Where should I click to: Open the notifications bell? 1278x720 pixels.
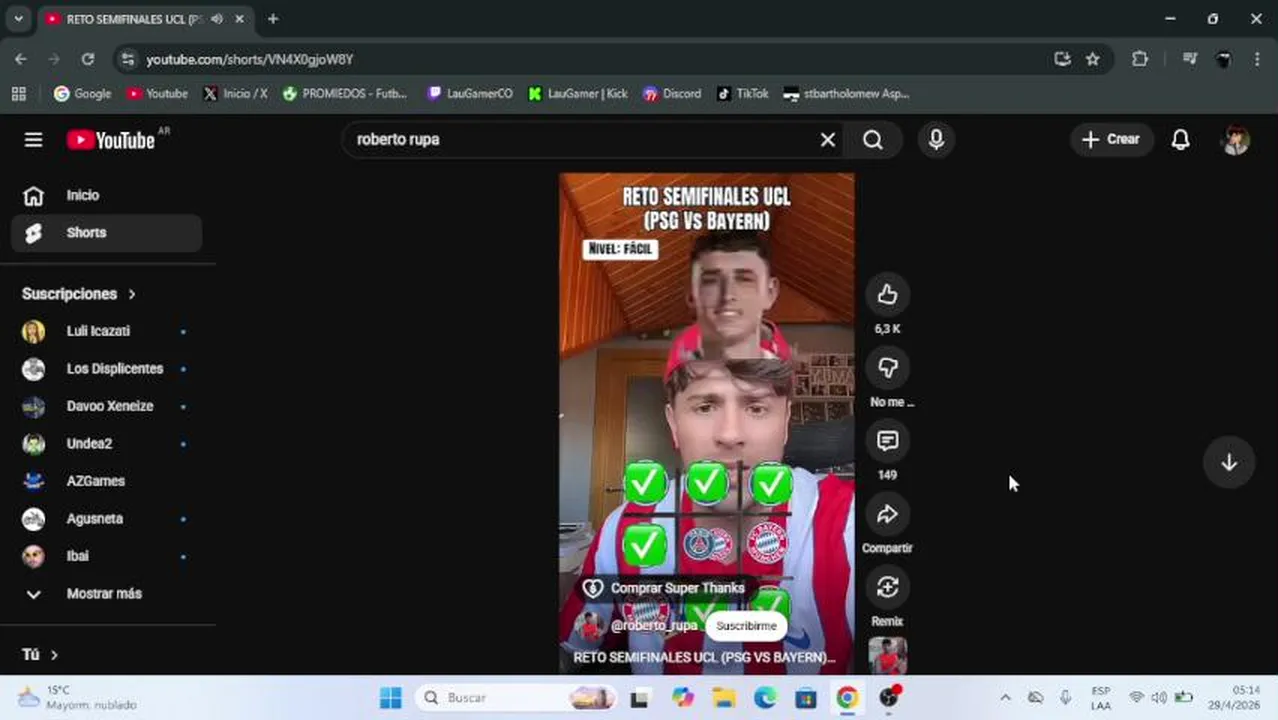(1180, 140)
